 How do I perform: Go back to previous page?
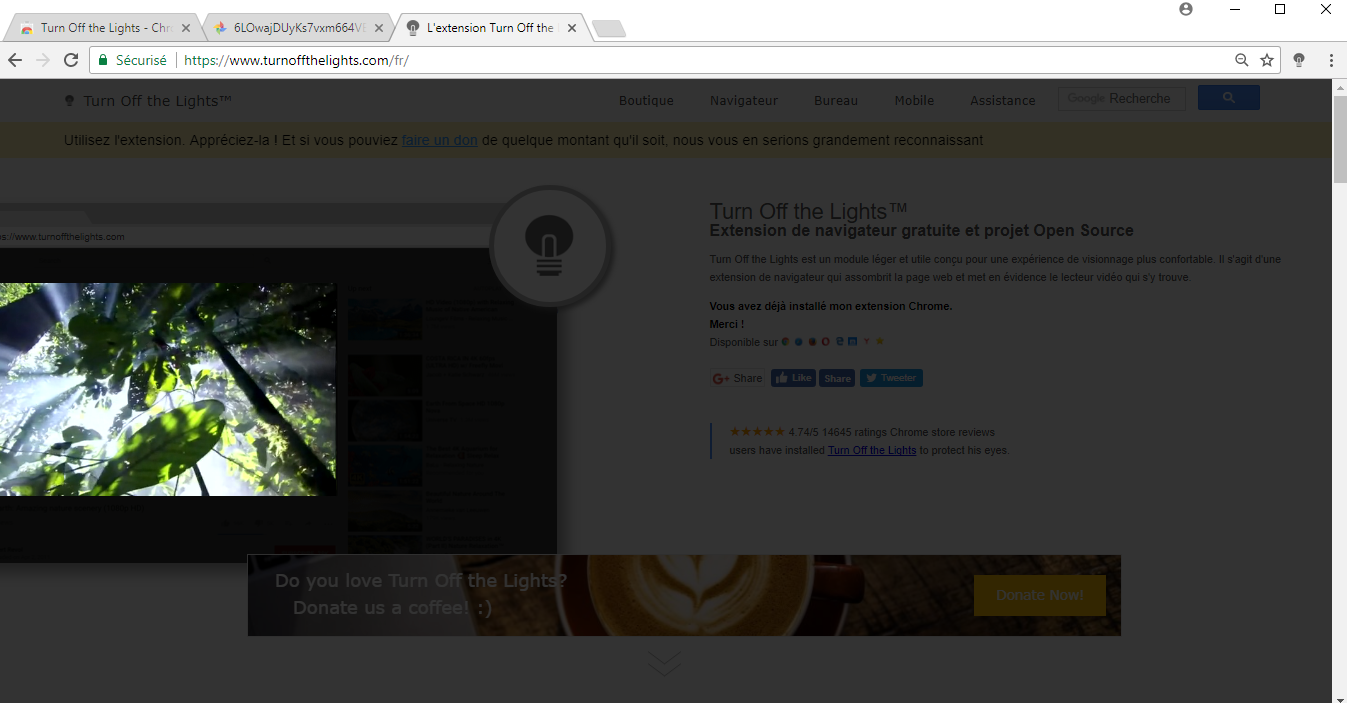point(15,60)
